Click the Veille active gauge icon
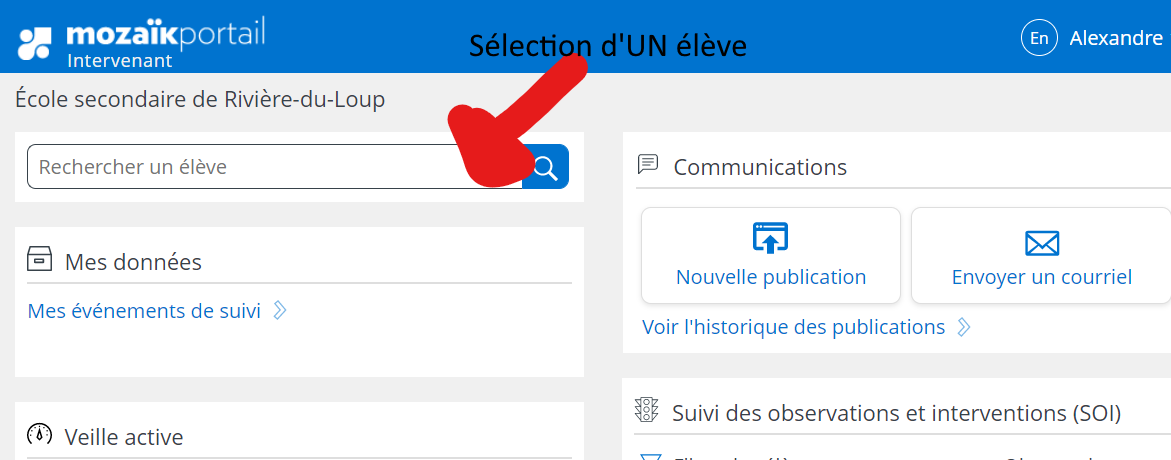The height and width of the screenshot is (460, 1171). (39, 435)
